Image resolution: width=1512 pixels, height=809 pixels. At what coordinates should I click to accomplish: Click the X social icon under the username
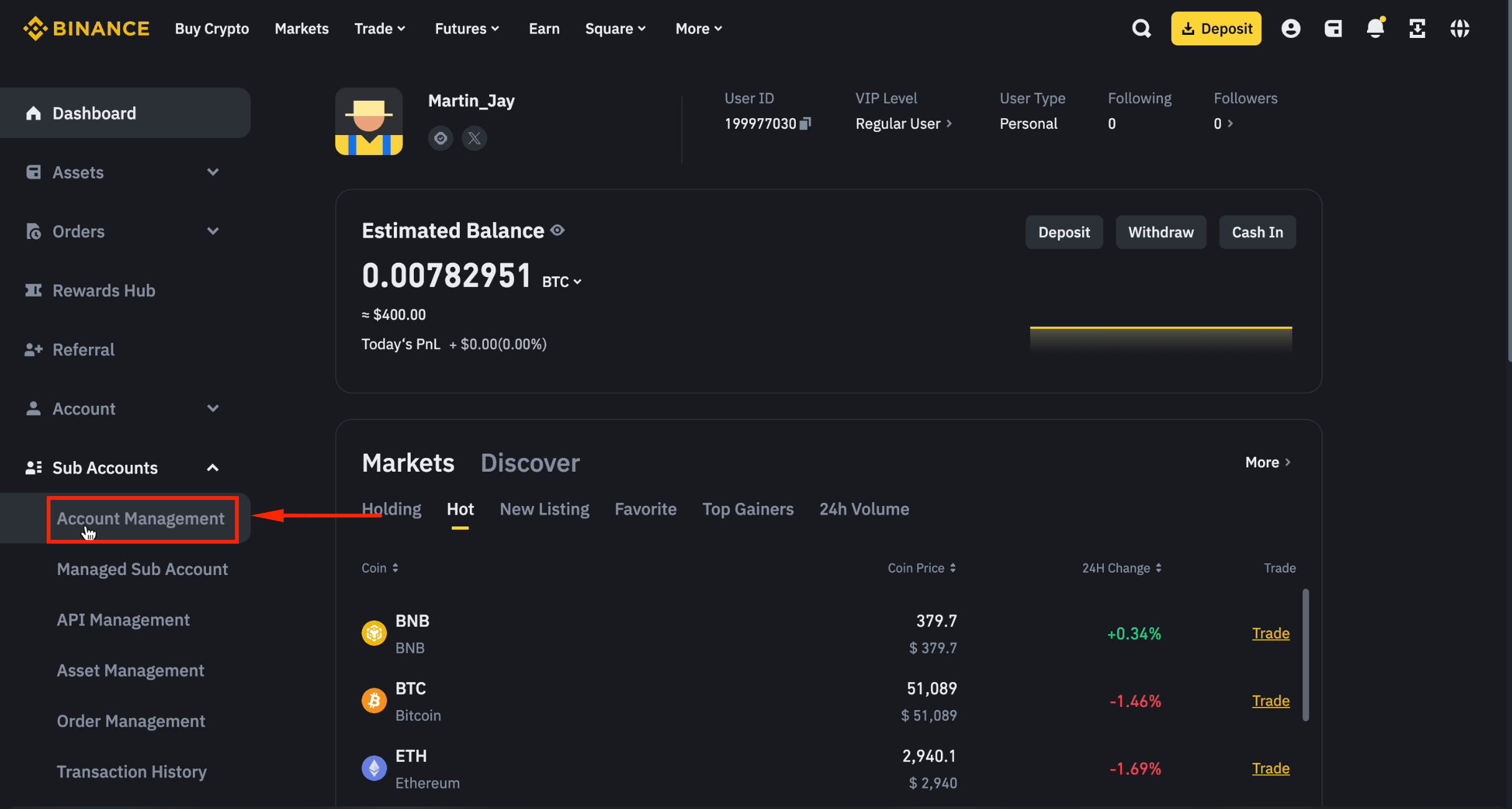(475, 138)
